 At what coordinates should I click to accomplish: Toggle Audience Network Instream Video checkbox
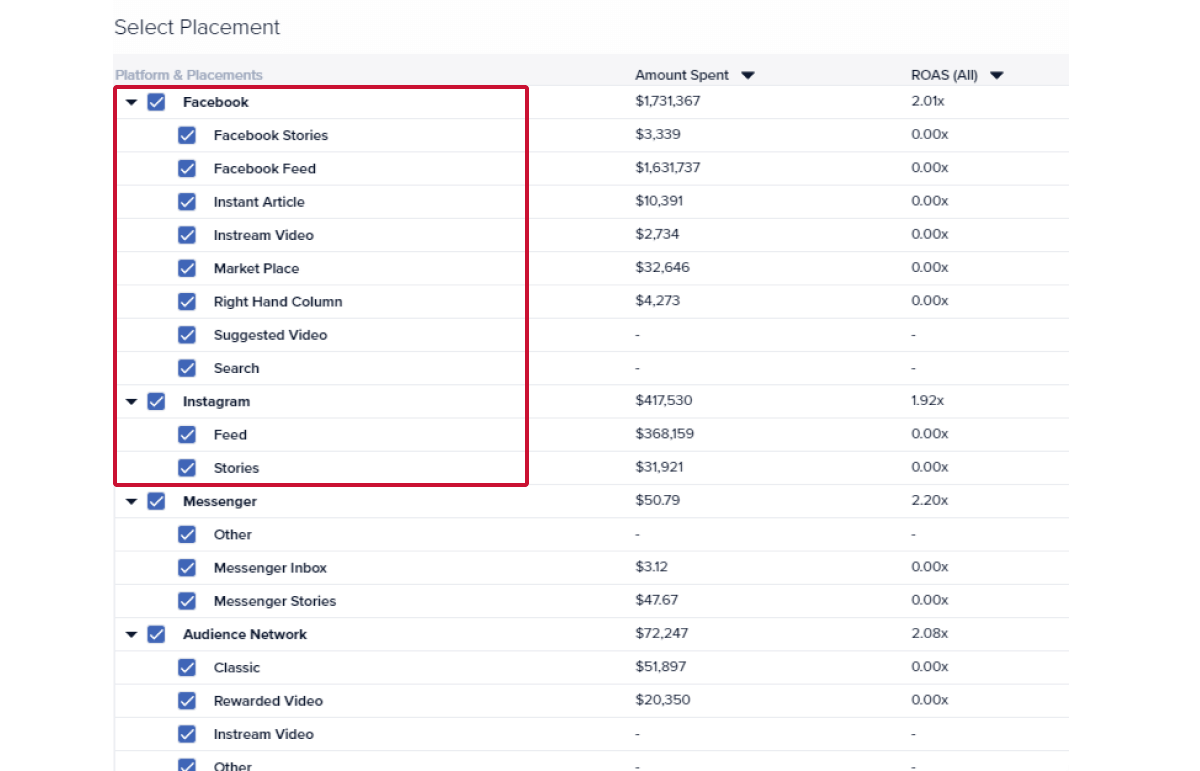(x=187, y=734)
